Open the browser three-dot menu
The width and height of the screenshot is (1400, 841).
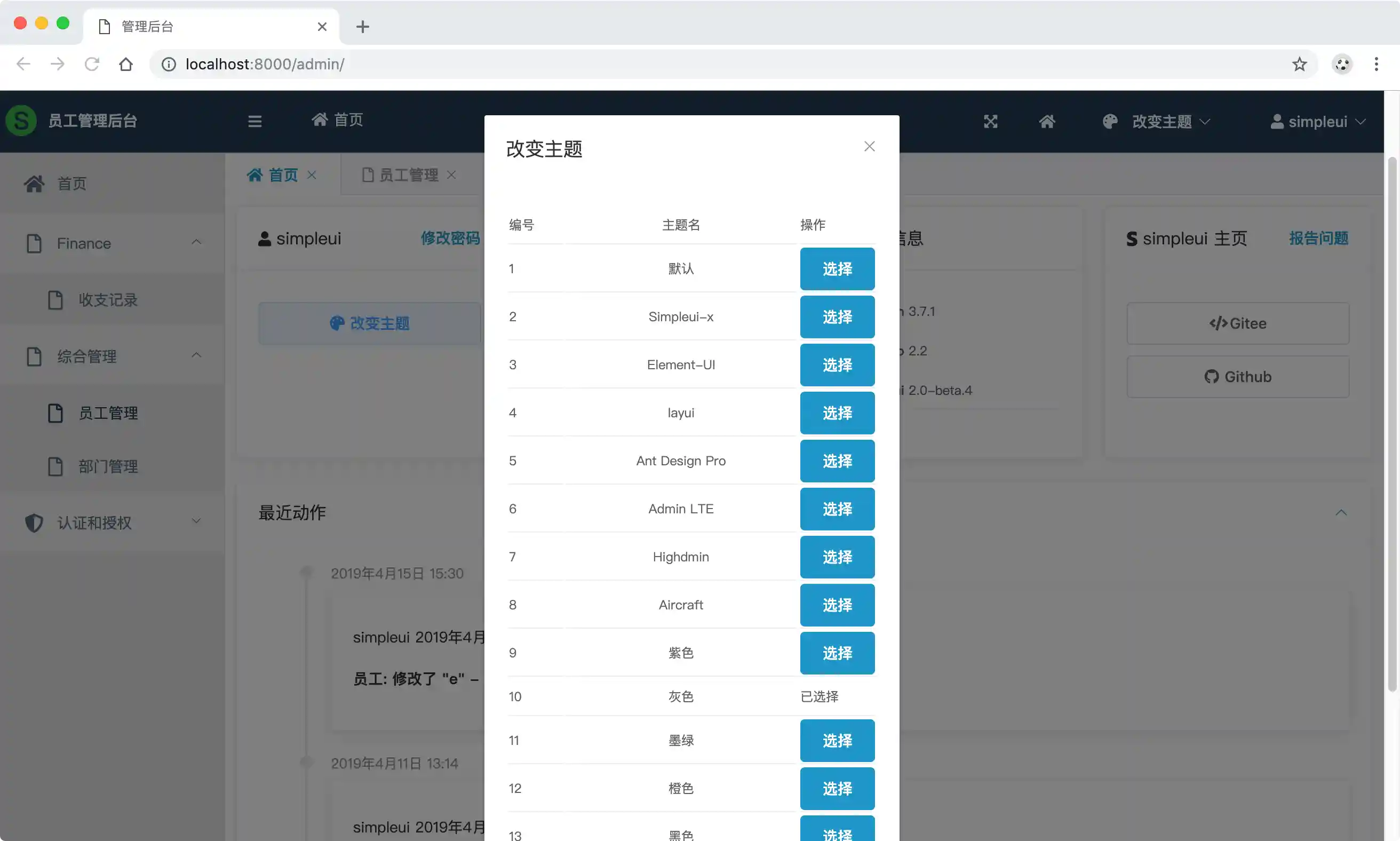(x=1375, y=64)
